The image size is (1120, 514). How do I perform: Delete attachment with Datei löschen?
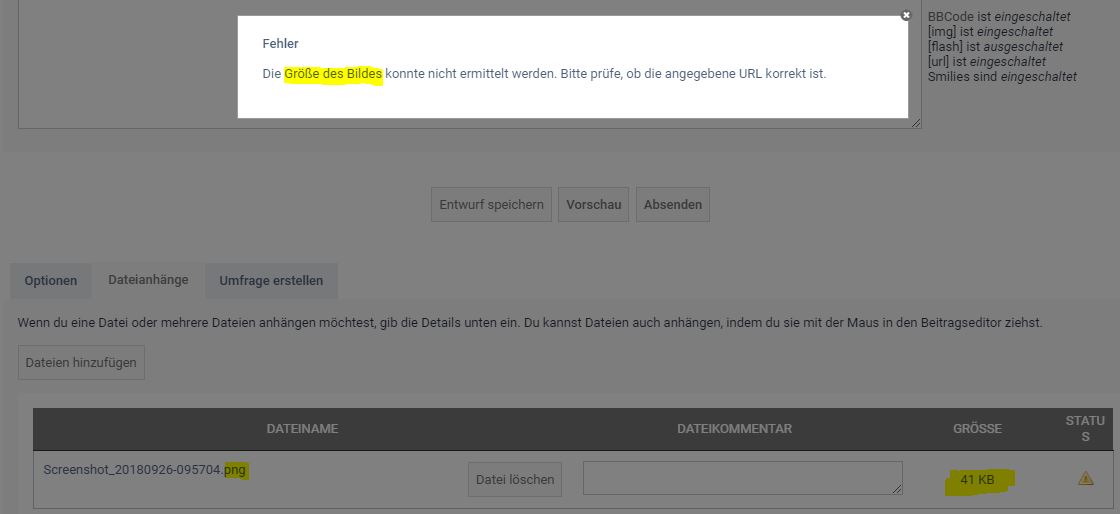point(515,479)
